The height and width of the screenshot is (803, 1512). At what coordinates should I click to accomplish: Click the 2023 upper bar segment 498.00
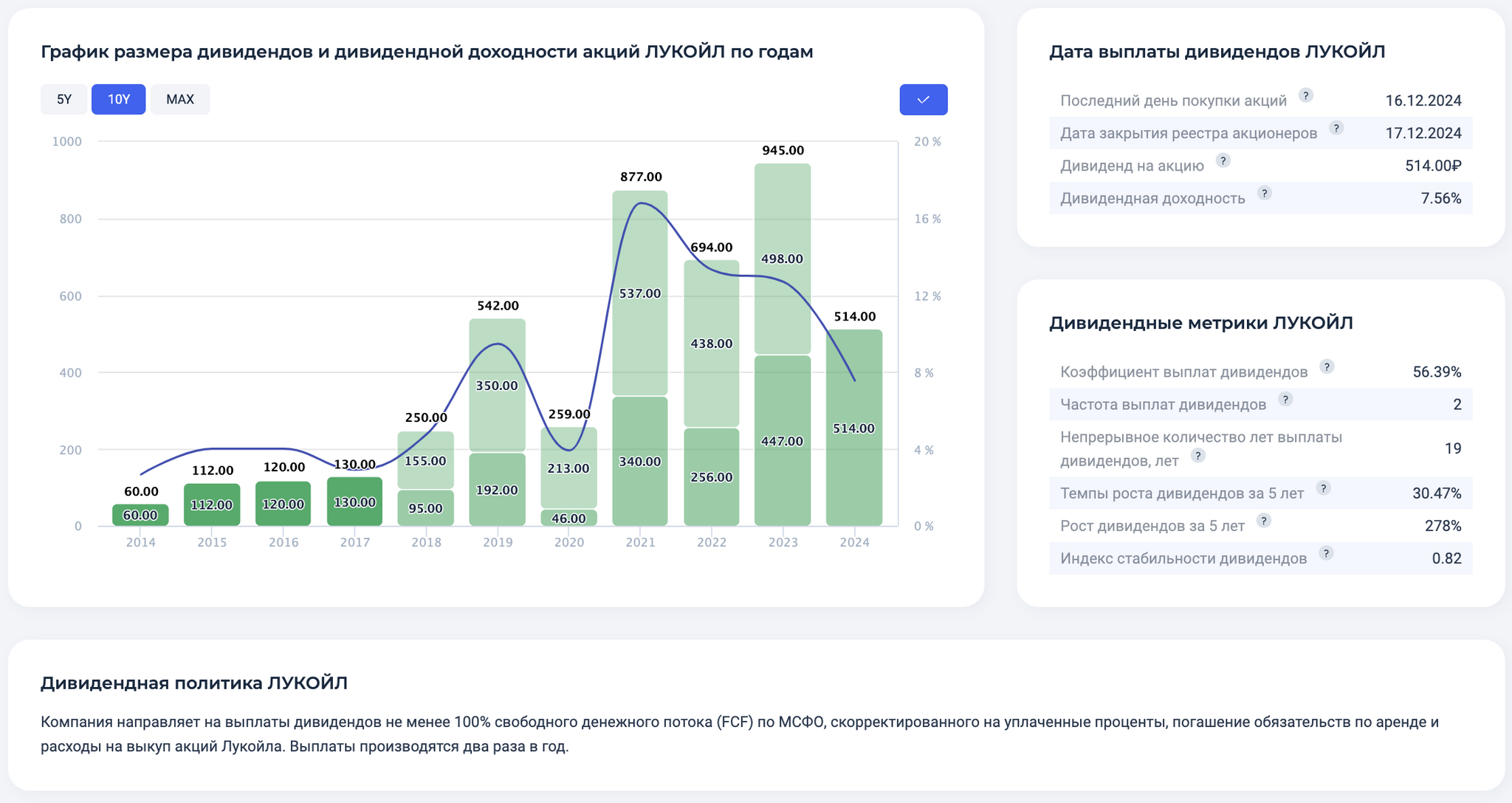783,259
